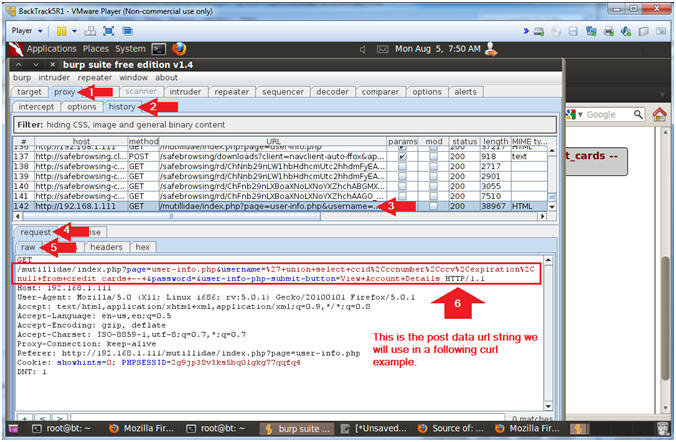The image size is (676, 442).
Task: Click the hard disk device icon in VMware
Action: pyautogui.click(x=539, y=31)
